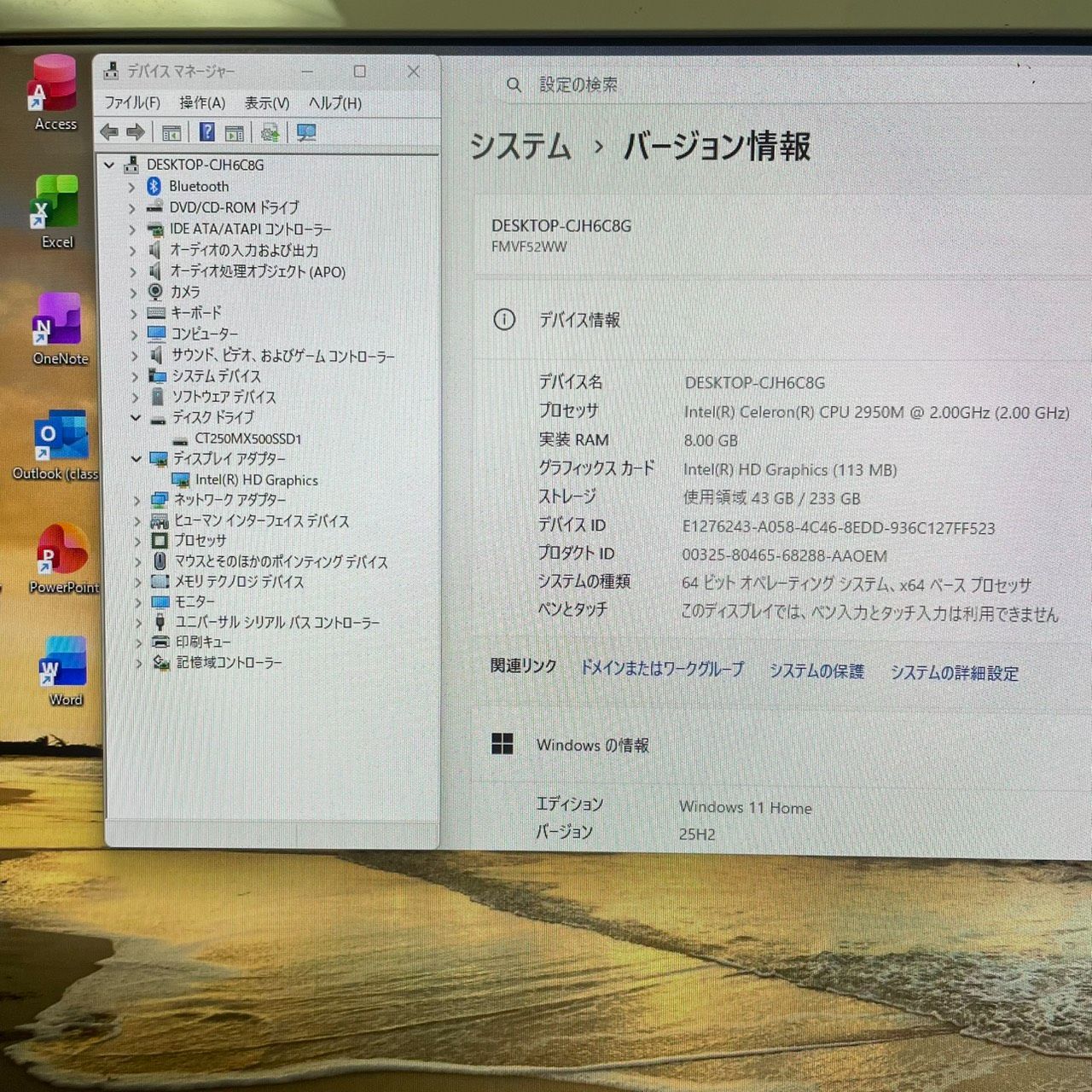Click the search magnifier in Settings
Screen dimensions: 1092x1092
[x=514, y=84]
